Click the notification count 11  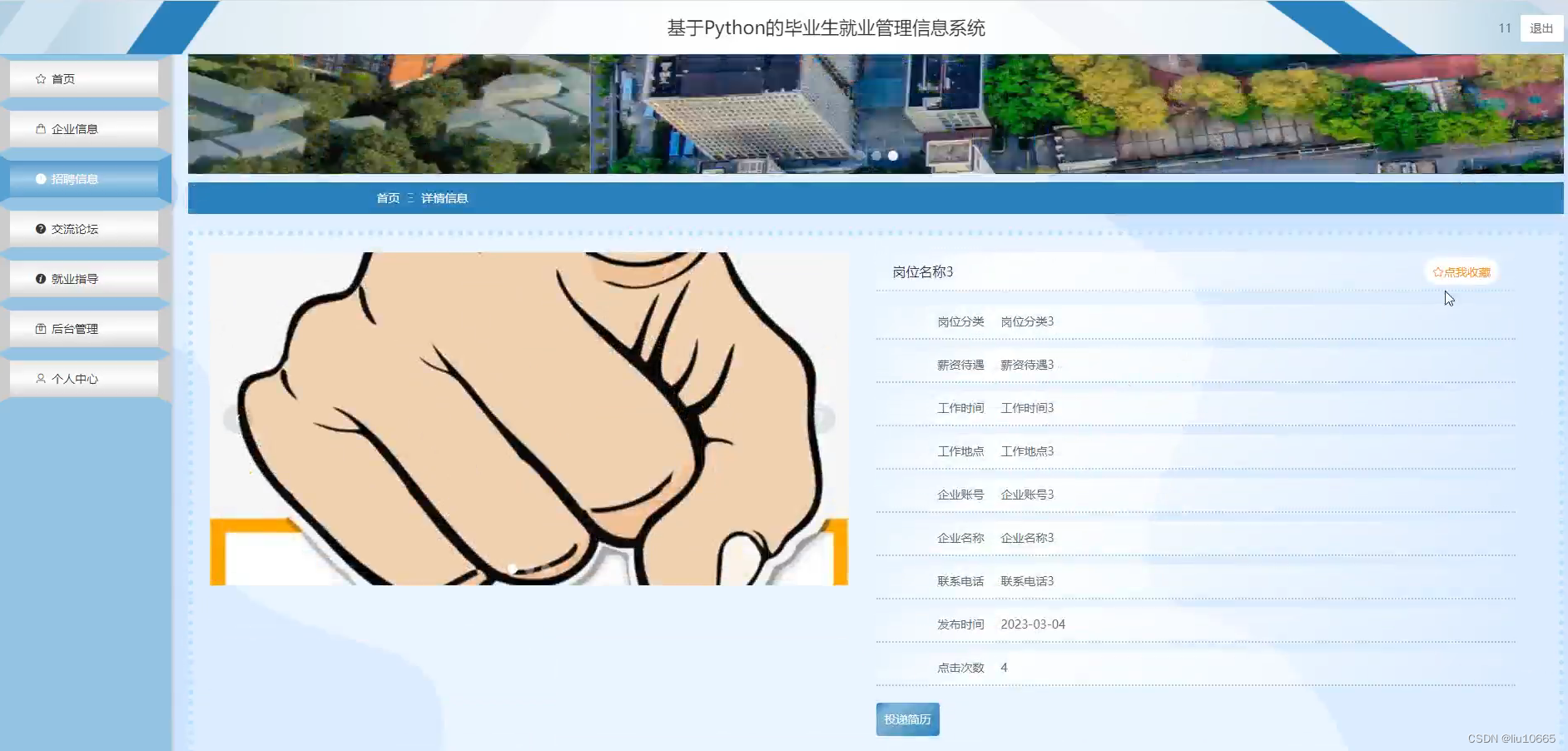1505,27
